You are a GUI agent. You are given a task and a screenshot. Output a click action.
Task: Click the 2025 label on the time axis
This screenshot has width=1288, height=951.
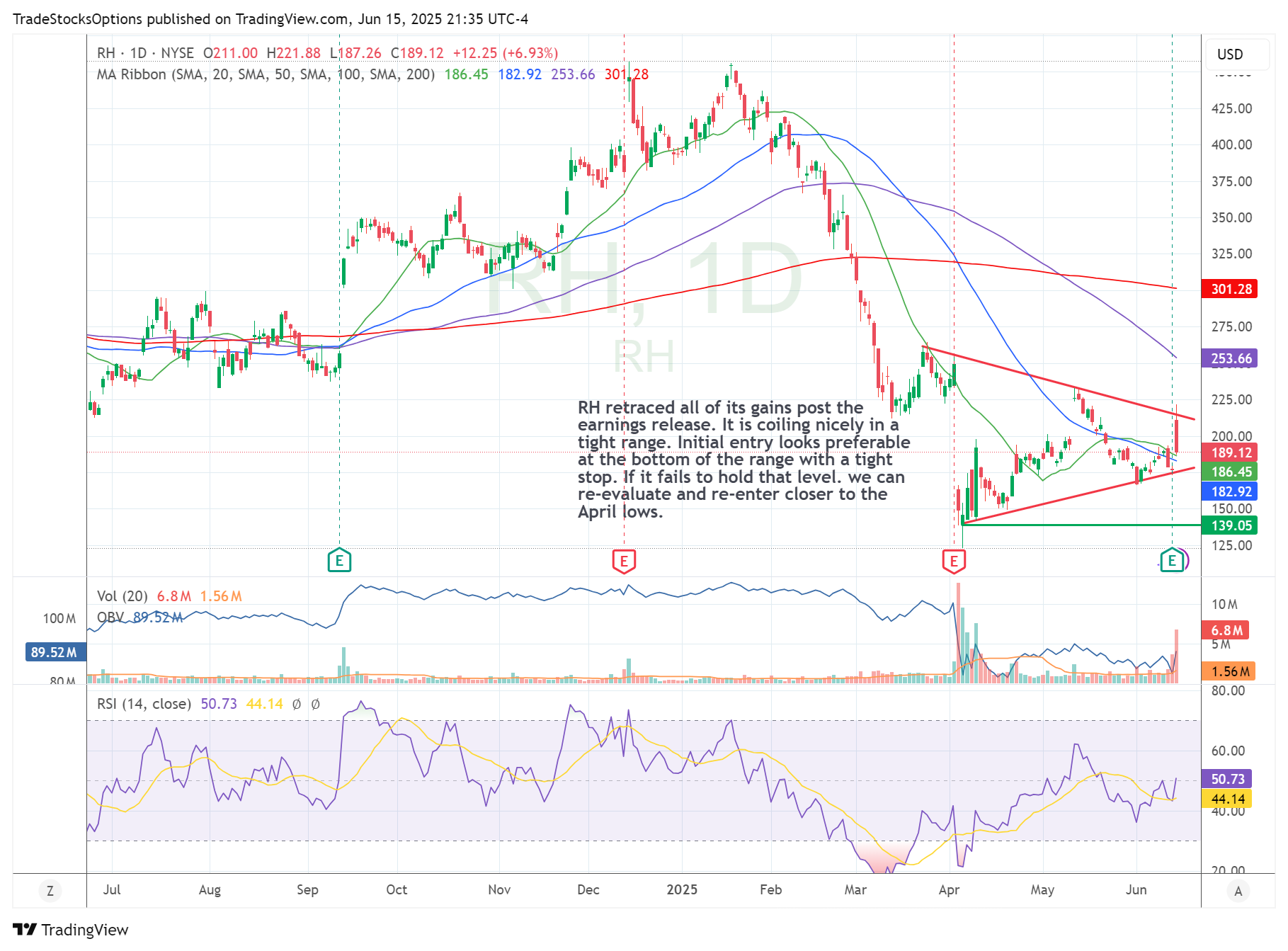[682, 890]
